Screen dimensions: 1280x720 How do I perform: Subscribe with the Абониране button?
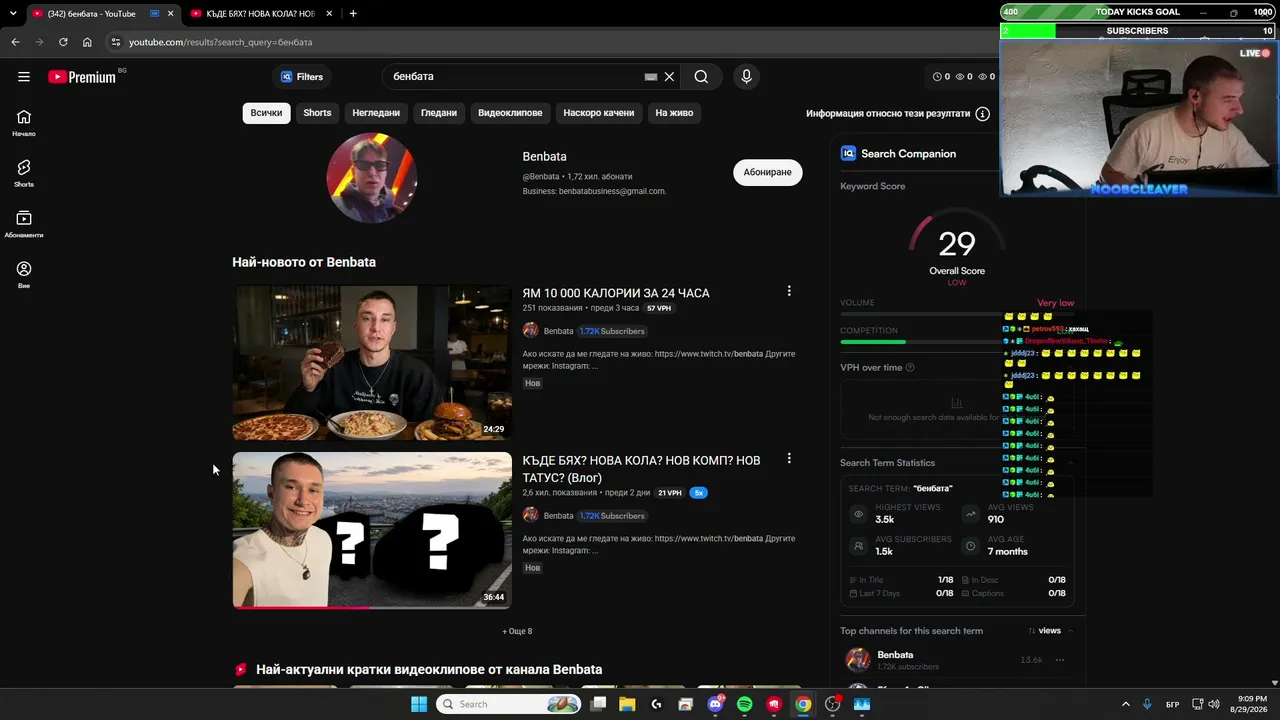point(768,172)
